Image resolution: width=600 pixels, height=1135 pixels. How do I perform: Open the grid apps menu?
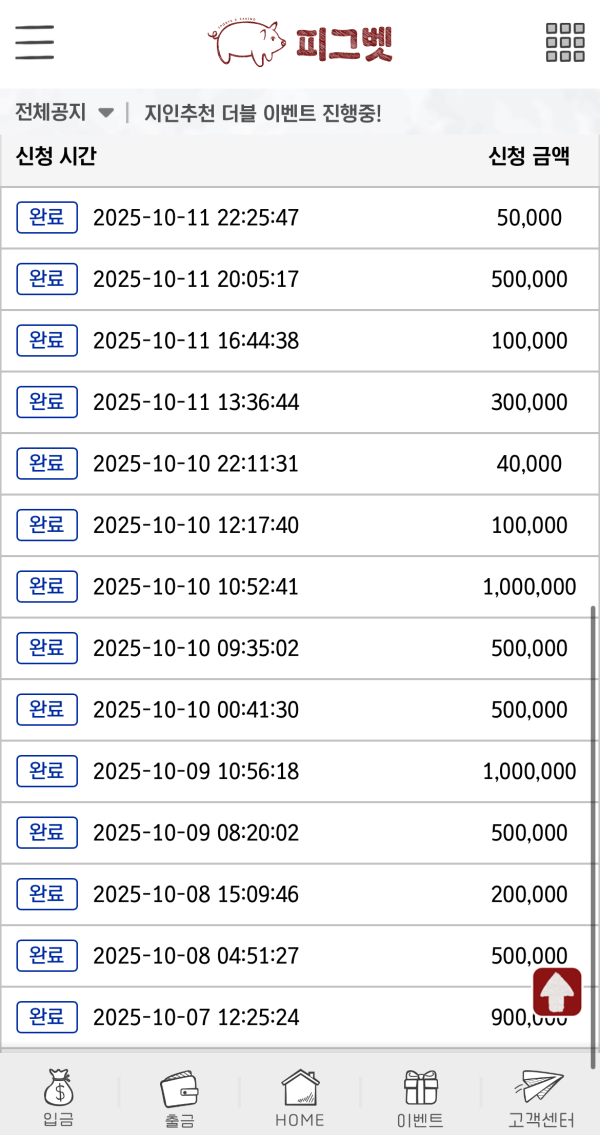[565, 42]
